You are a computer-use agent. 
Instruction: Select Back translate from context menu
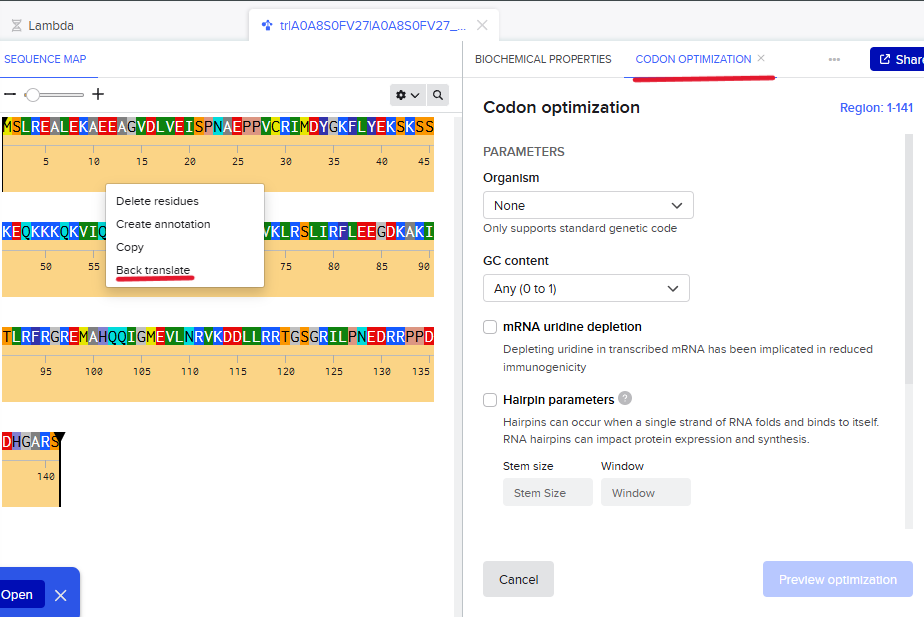coord(153,270)
